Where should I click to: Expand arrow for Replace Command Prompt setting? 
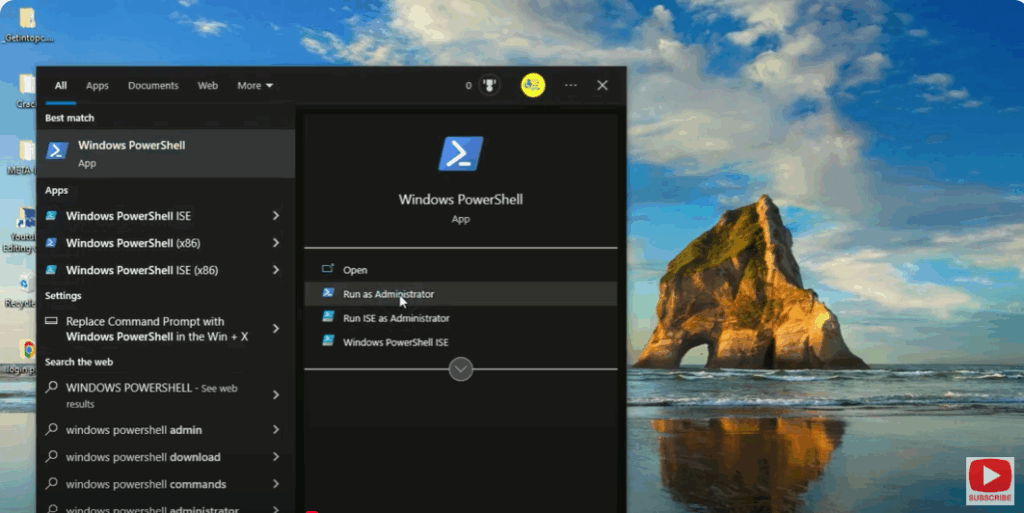coord(276,329)
